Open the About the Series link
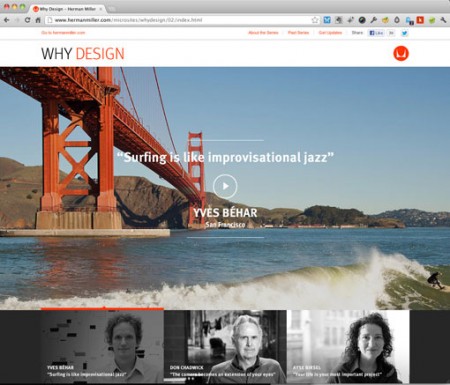450x385 pixels. [x=263, y=33]
